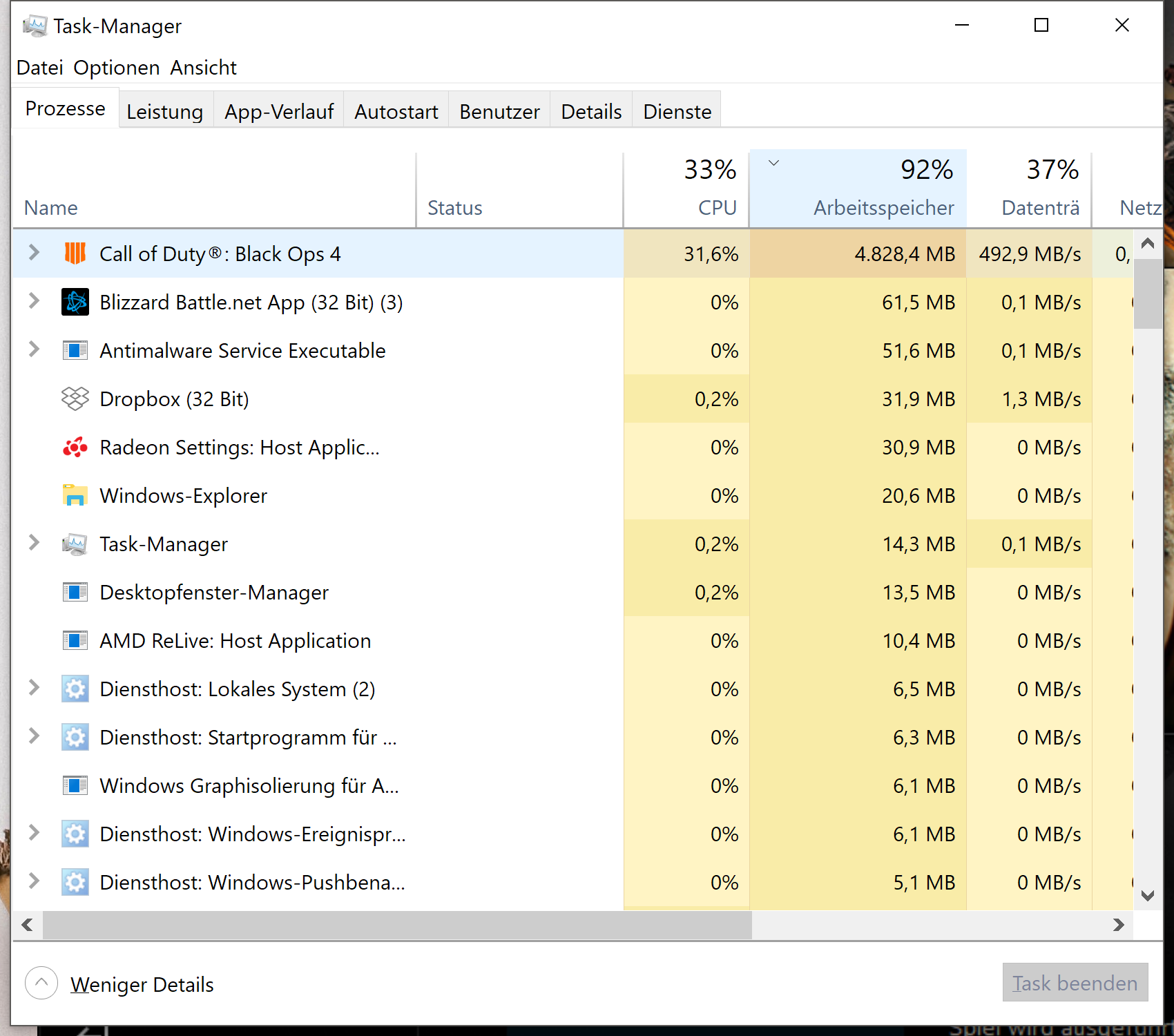Click the Blizzard Battle.net app icon
Image resolution: width=1174 pixels, height=1036 pixels.
click(76, 302)
